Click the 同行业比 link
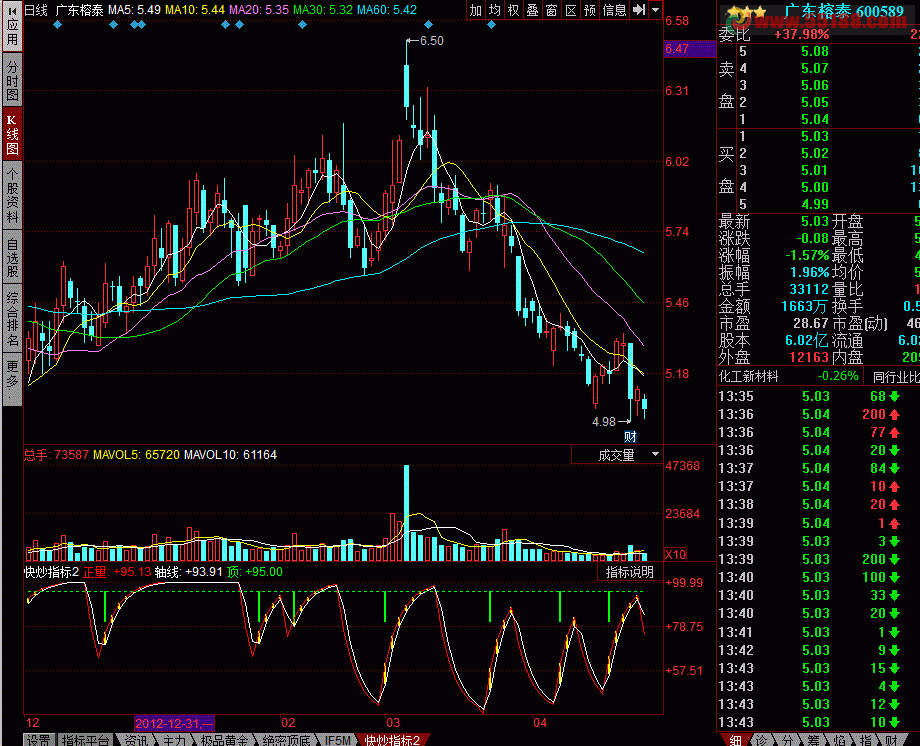The height and width of the screenshot is (746, 920). click(x=895, y=377)
